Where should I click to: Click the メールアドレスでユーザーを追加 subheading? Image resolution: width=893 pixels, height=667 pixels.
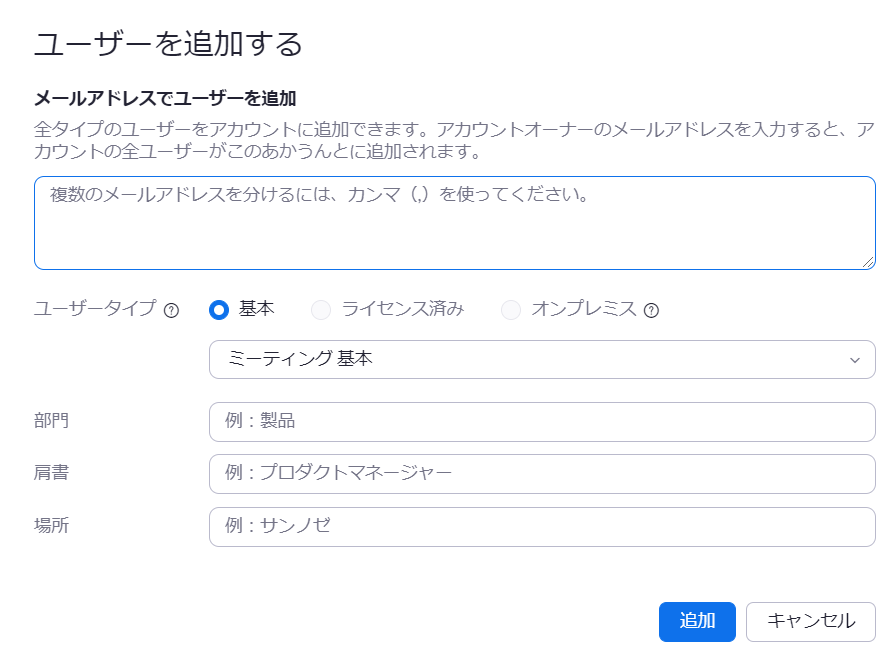coord(165,99)
